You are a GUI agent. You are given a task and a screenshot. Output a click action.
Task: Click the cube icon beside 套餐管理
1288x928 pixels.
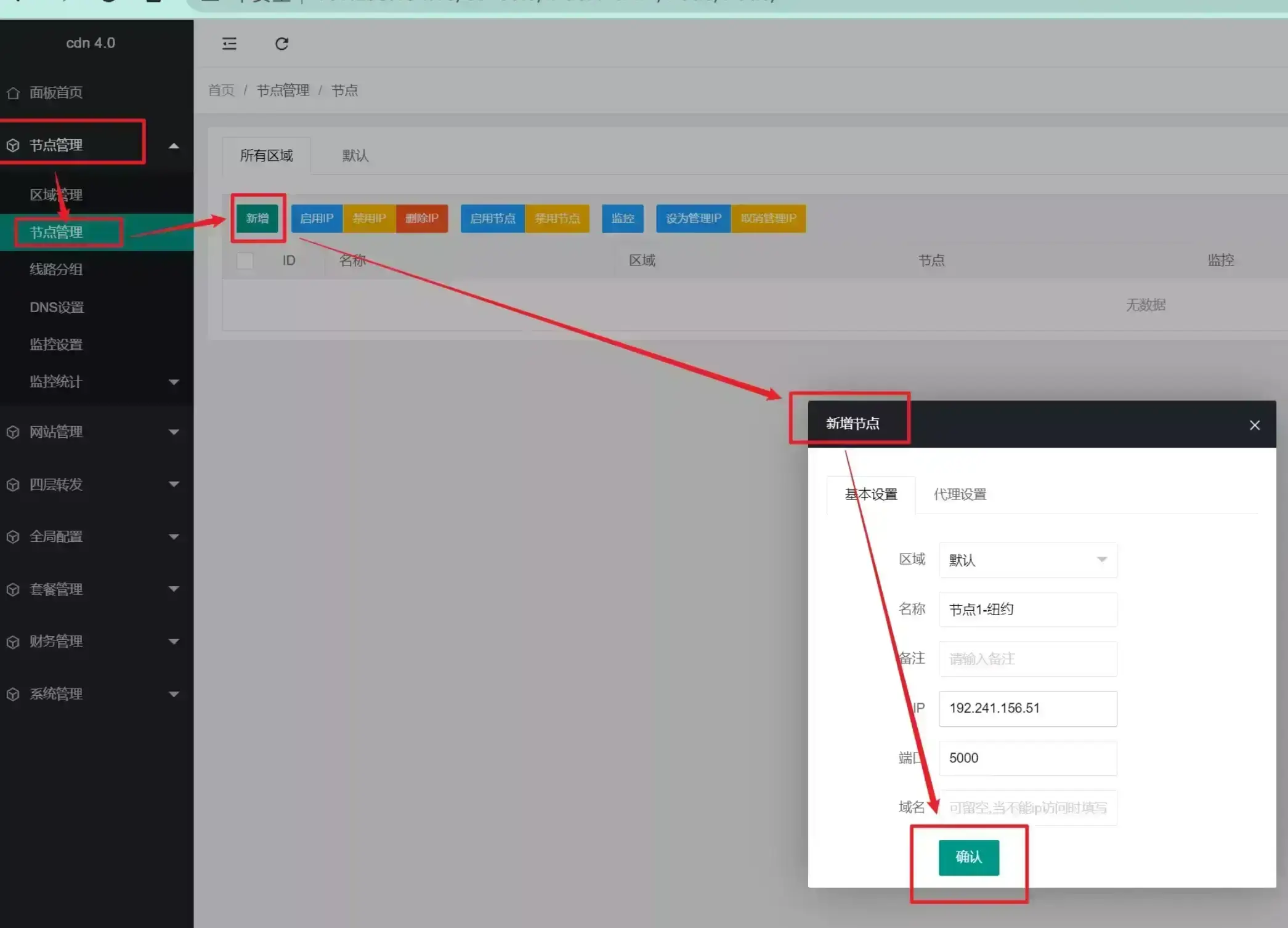(x=13, y=589)
